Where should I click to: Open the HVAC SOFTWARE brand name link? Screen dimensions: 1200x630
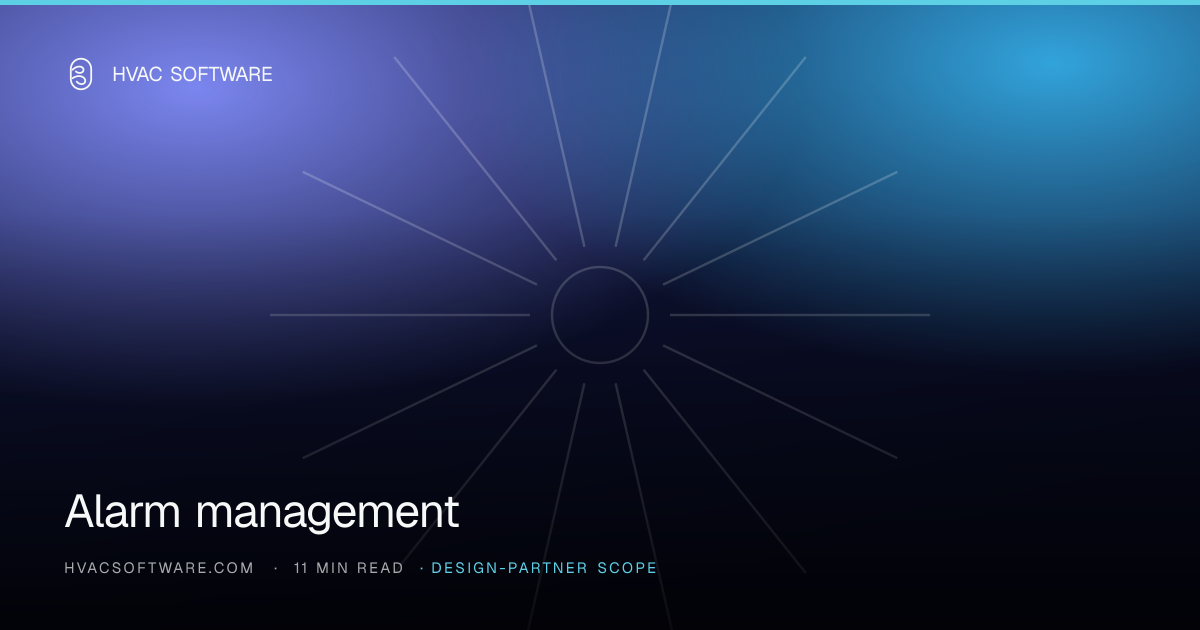pos(192,74)
